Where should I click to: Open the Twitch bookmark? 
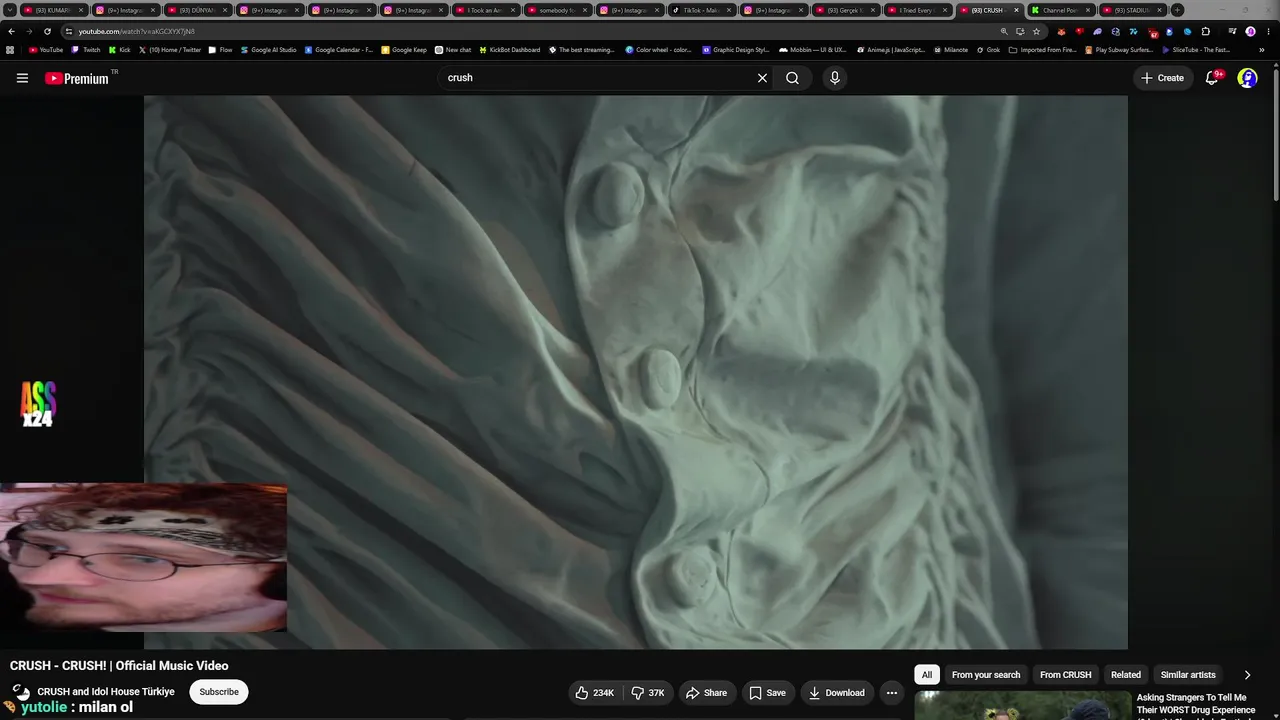pos(86,49)
